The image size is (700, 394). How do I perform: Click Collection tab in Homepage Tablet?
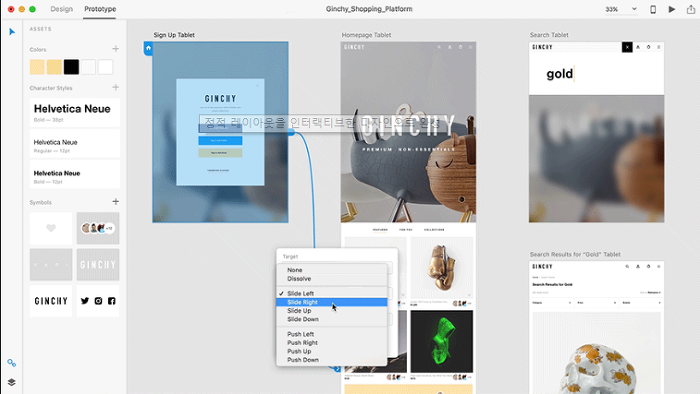pyautogui.click(x=434, y=230)
